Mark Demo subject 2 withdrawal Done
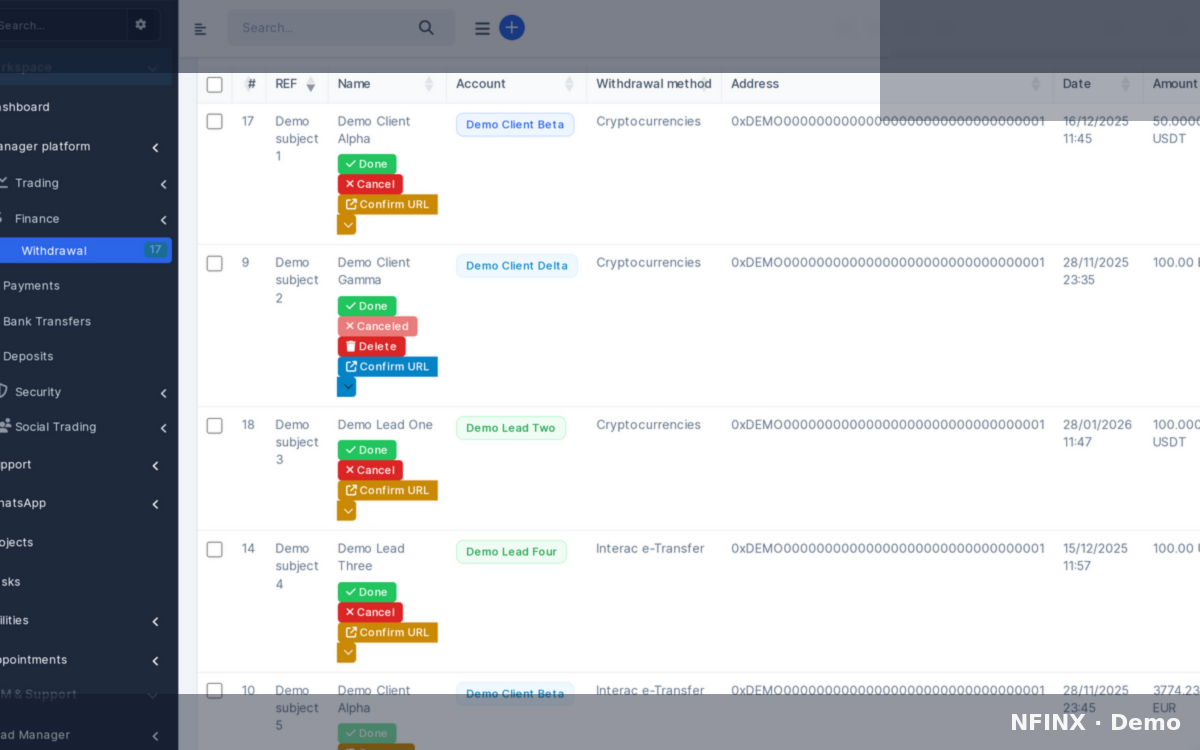The height and width of the screenshot is (750, 1200). pyautogui.click(x=367, y=306)
